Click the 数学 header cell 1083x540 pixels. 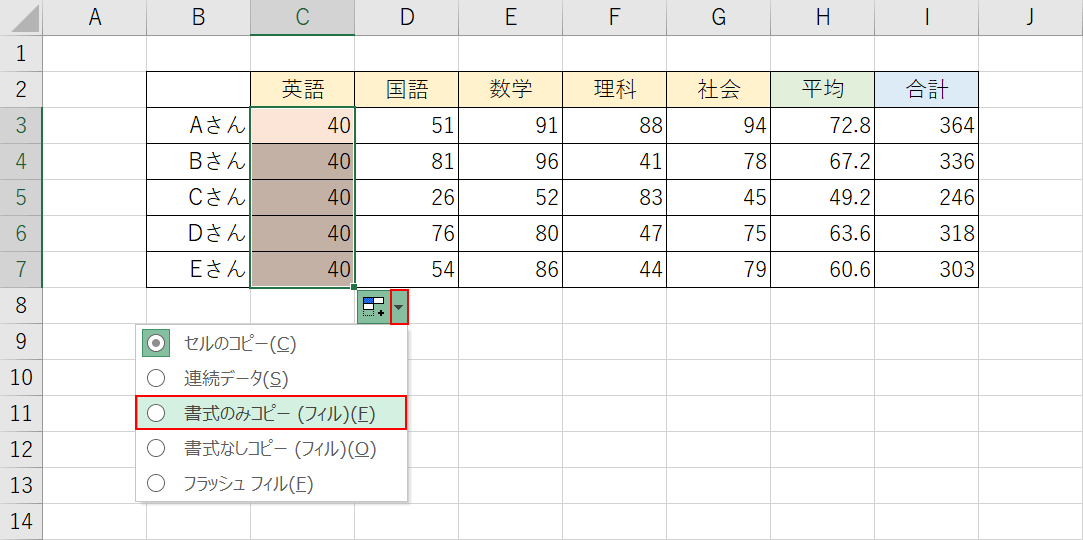pos(510,89)
